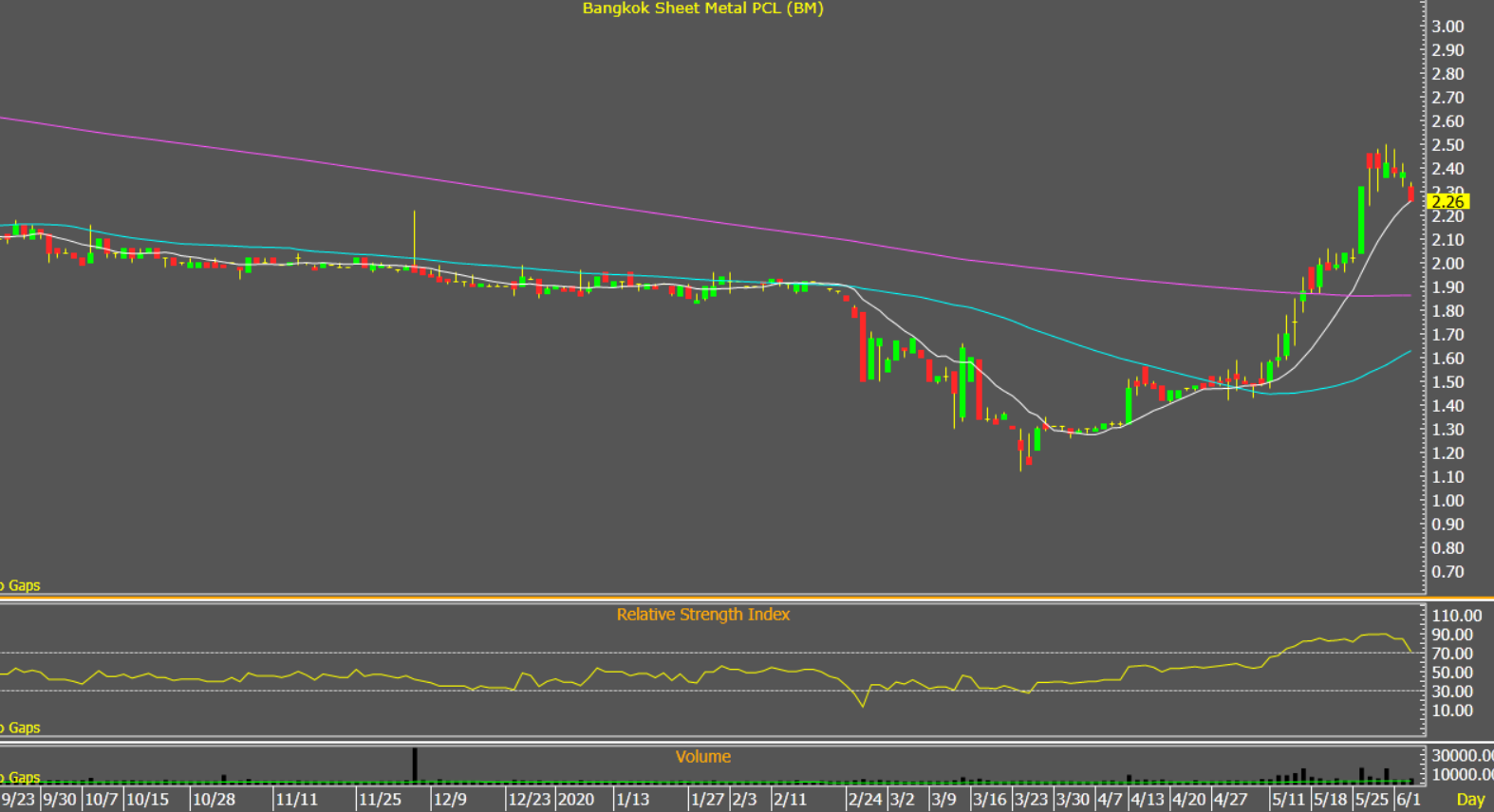Click the 10/28 date on the time axis
1494x812 pixels.
pyautogui.click(x=214, y=800)
